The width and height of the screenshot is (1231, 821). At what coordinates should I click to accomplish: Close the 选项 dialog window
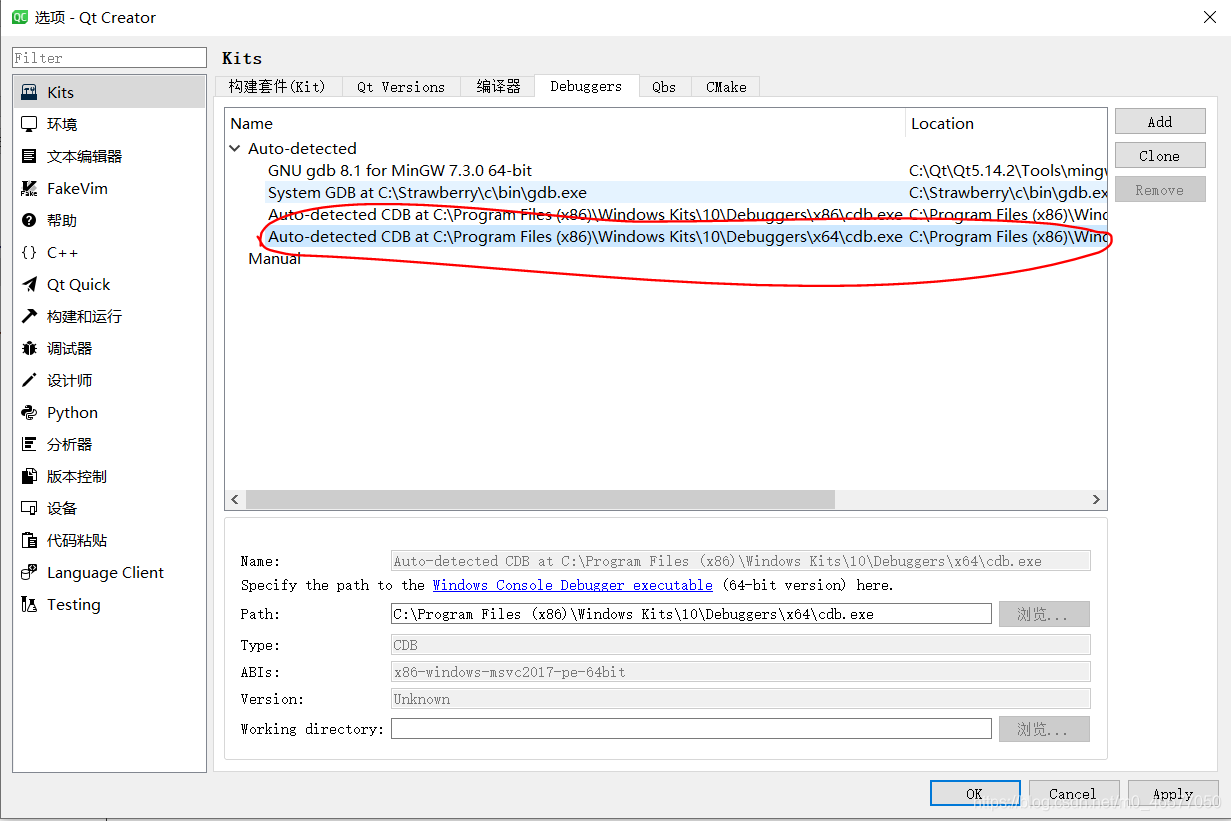pyautogui.click(x=1209, y=17)
